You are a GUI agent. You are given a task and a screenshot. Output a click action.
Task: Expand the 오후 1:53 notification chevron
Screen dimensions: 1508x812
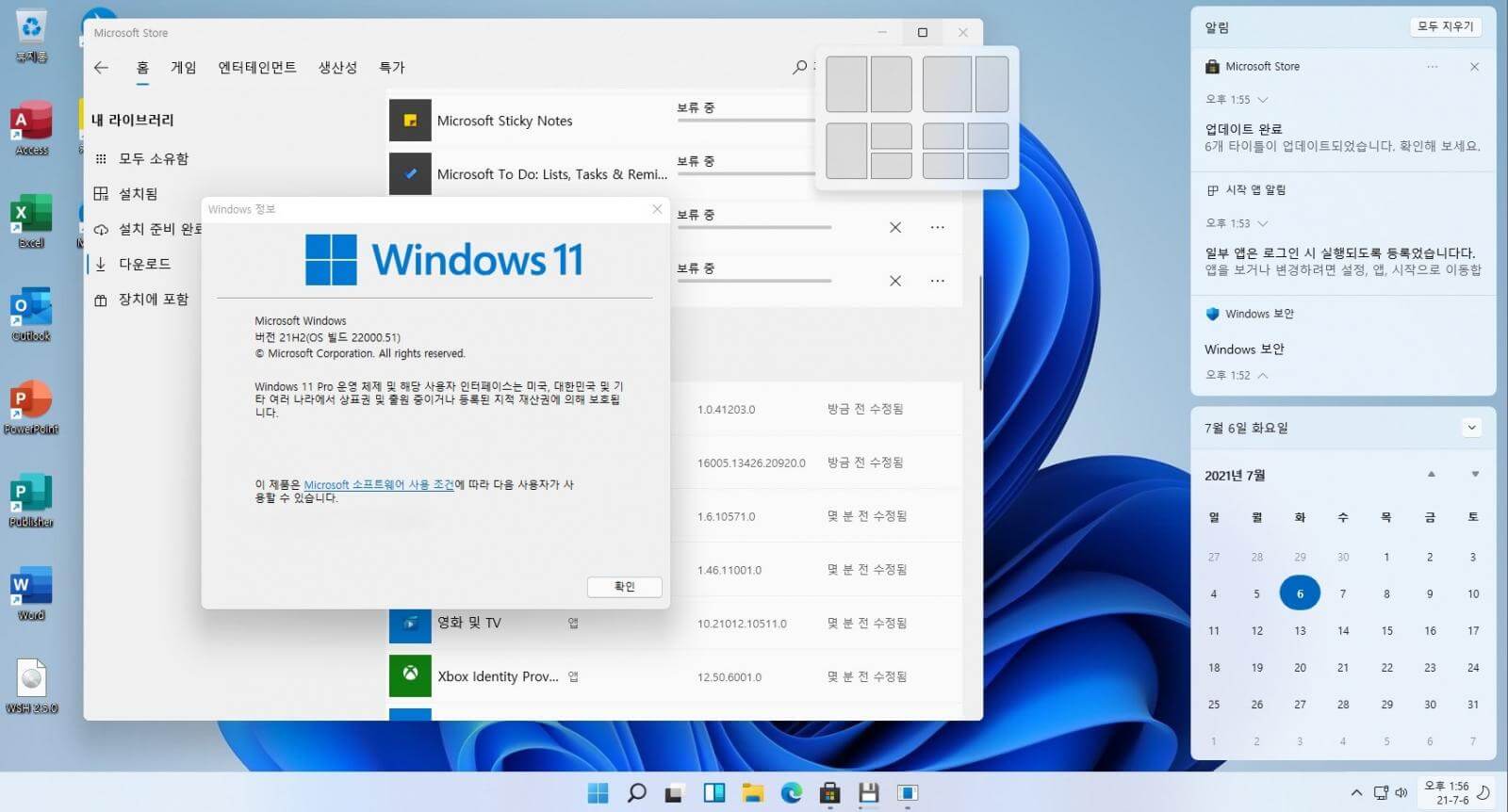[1263, 224]
